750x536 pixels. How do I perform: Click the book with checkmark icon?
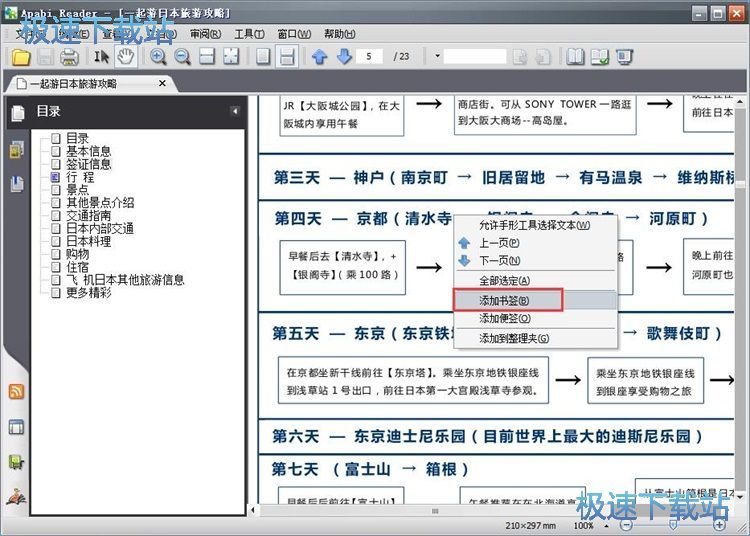tap(600, 57)
